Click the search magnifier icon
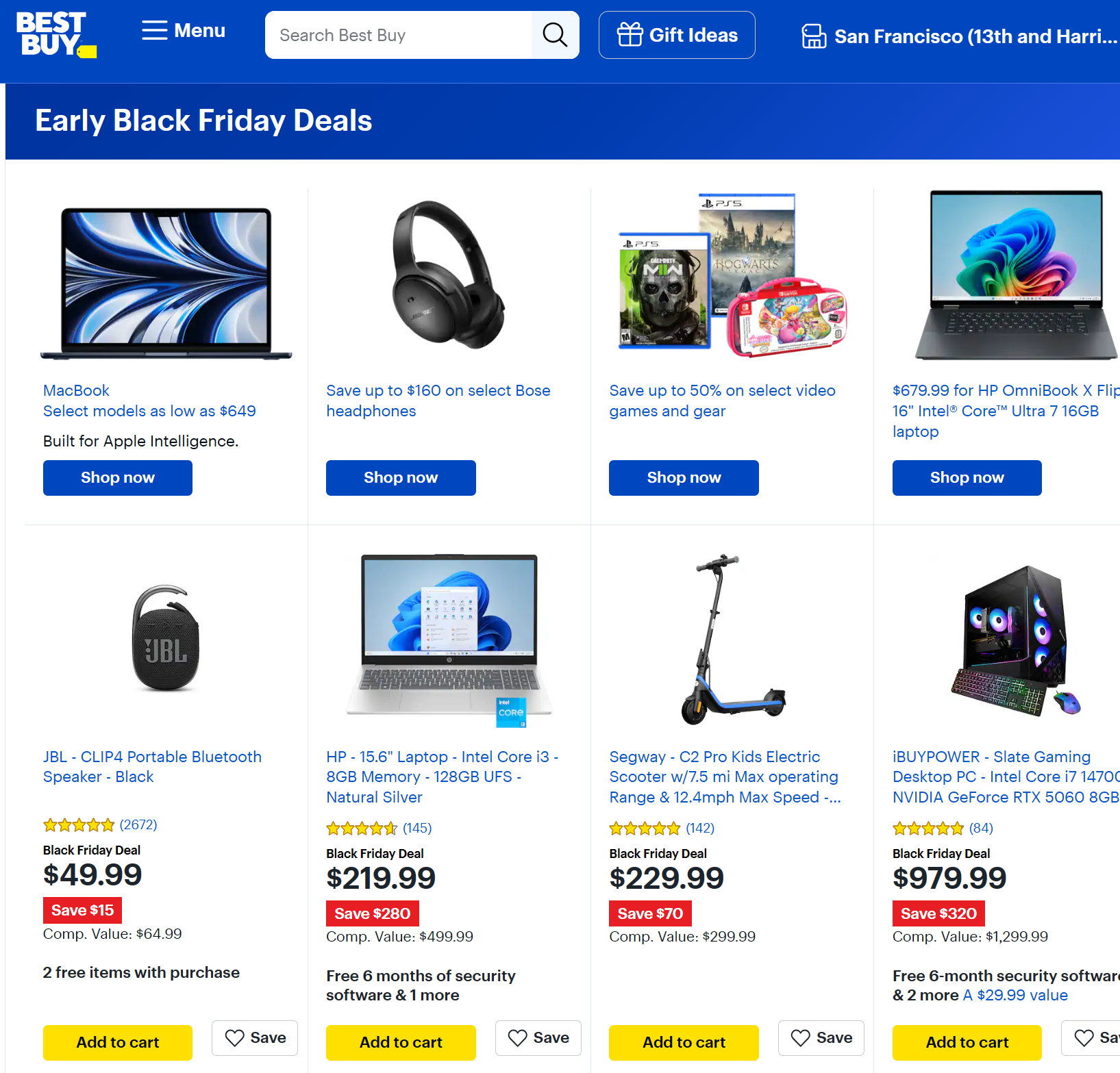1120x1073 pixels. pos(555,35)
